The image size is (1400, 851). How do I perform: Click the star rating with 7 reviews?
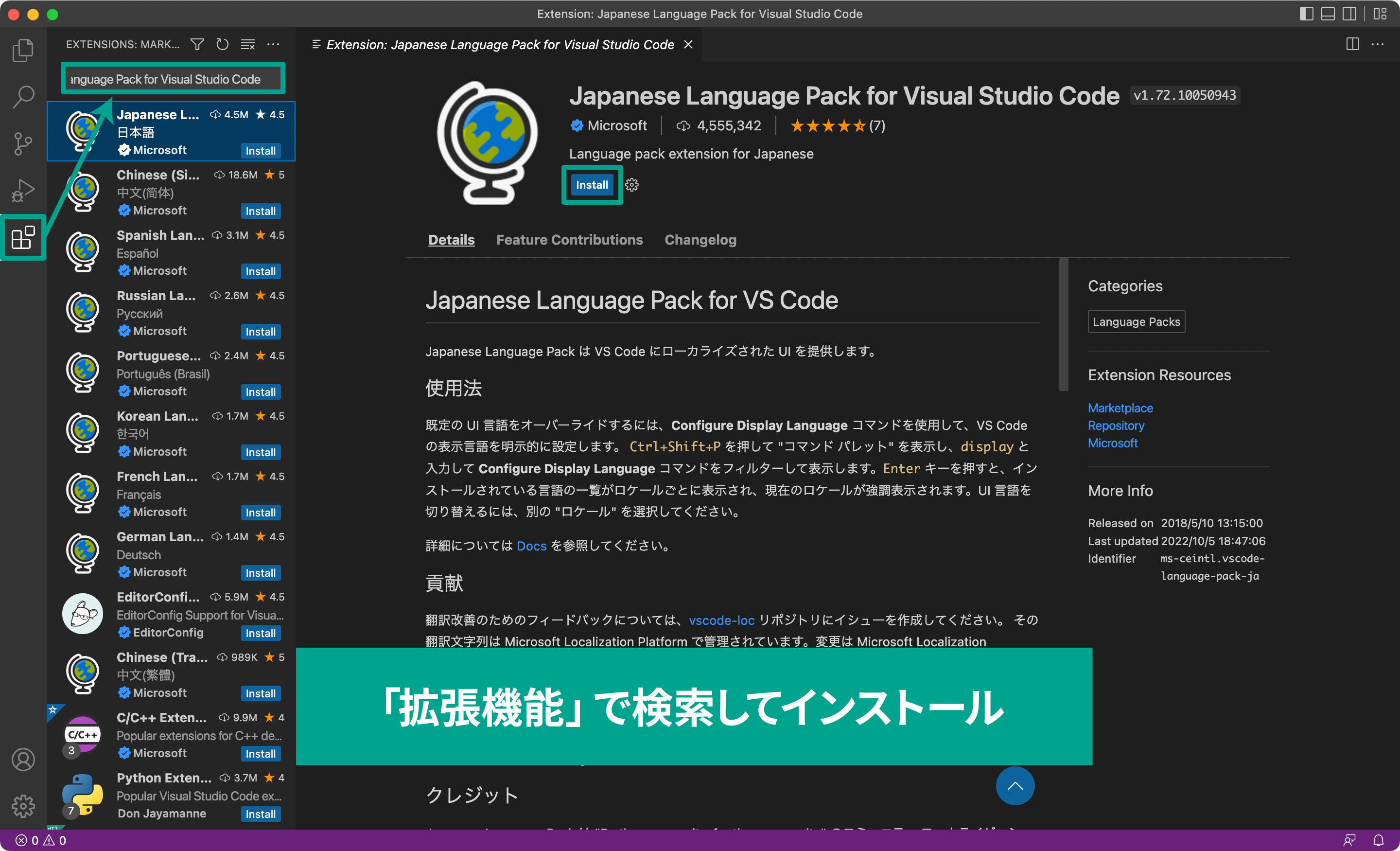[x=838, y=125]
